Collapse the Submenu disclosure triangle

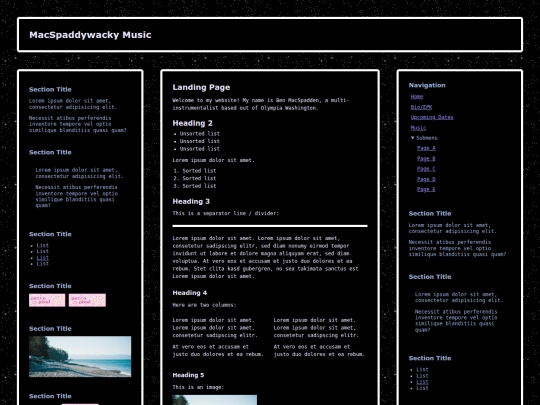click(413, 138)
